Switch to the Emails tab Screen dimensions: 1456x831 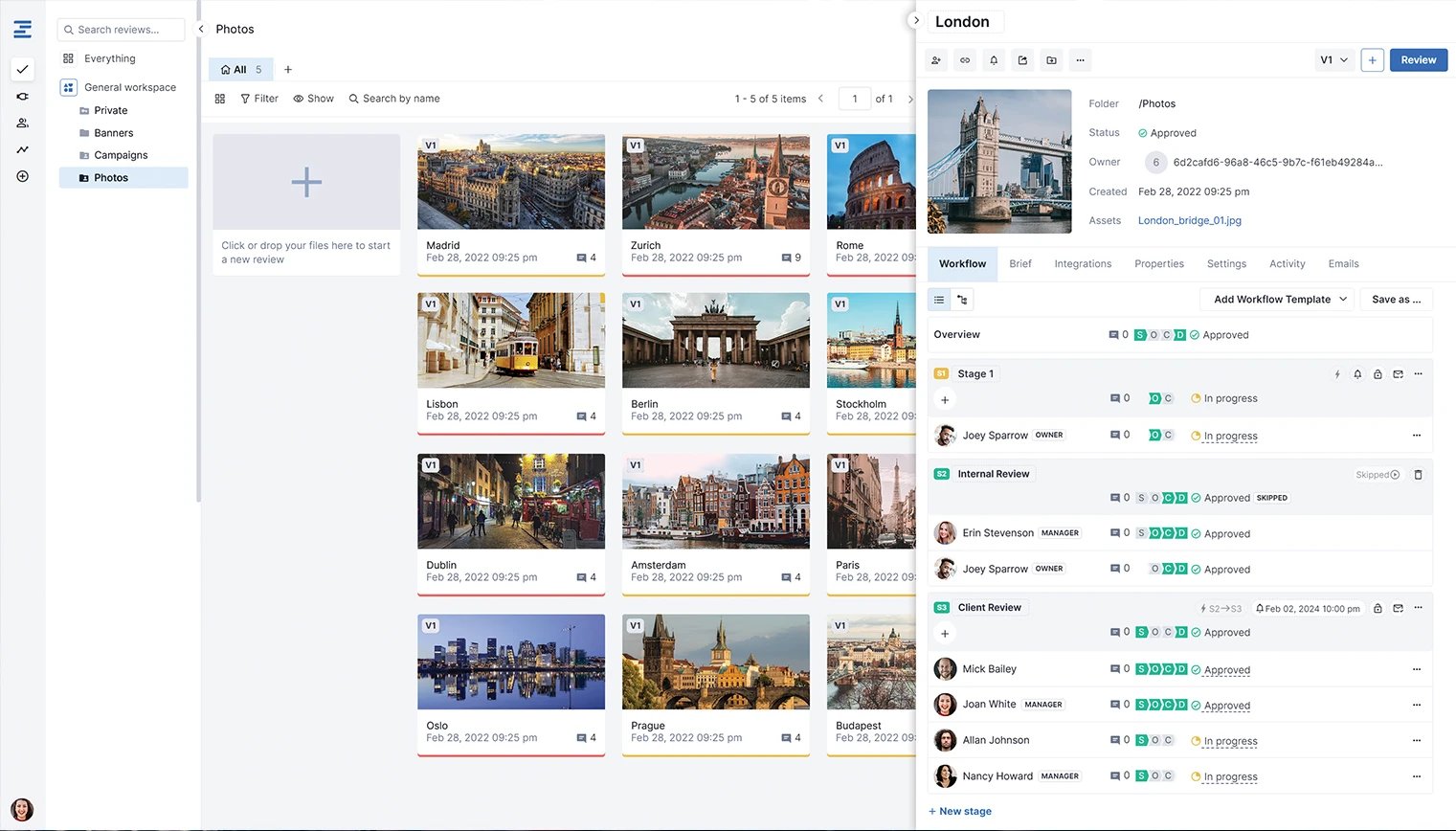point(1343,263)
